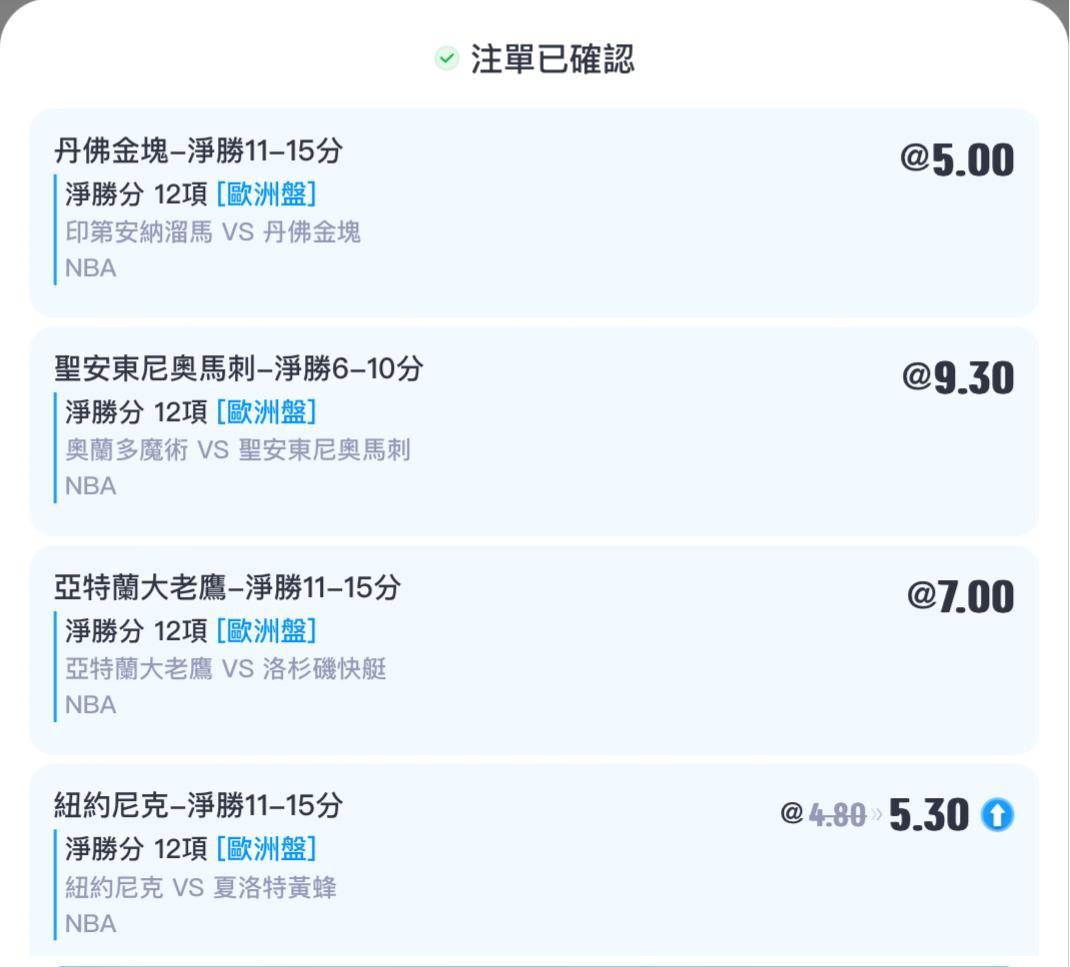Select the 亞特蘭大老鷹-淨勝11-15分 bet title
Viewport: 1070px width, 967px height.
click(227, 587)
